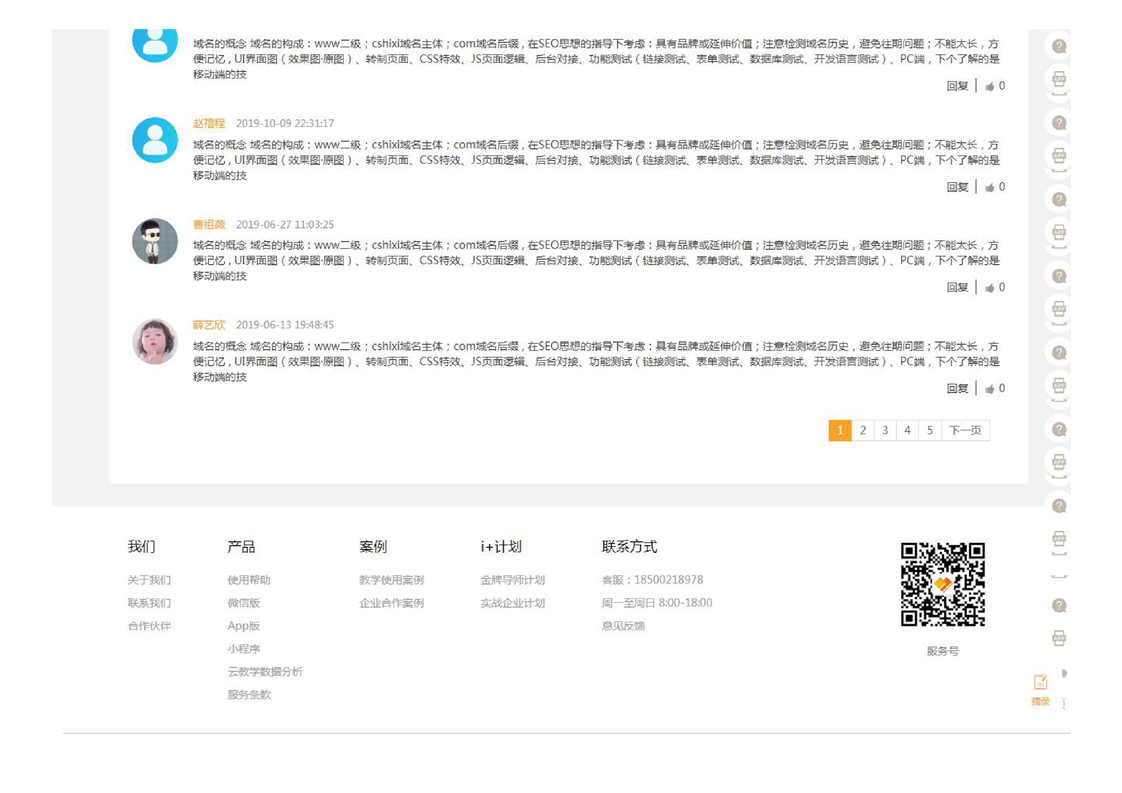
Task: Reply to 薛艺欣's comment via 回复
Action: pos(957,389)
